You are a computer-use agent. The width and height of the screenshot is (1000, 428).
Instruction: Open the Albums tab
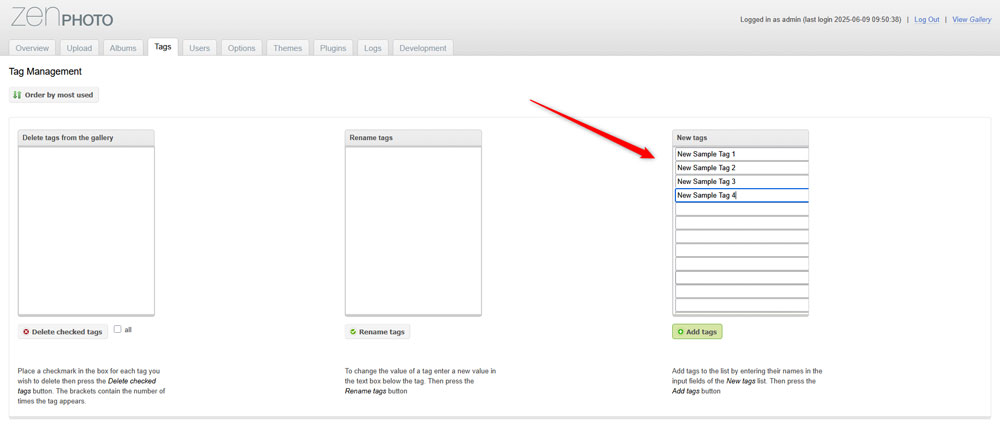pyautogui.click(x=123, y=48)
